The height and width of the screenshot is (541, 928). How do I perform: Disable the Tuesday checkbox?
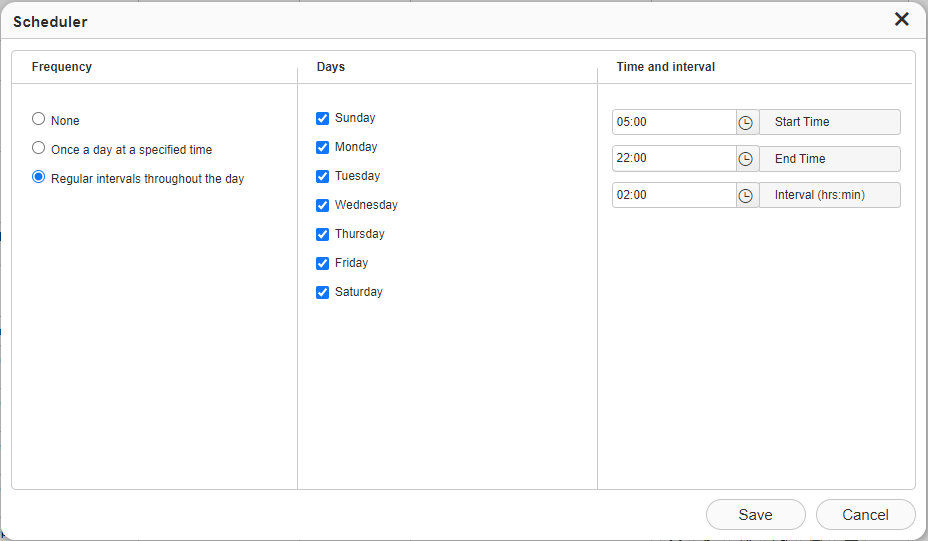tap(323, 176)
